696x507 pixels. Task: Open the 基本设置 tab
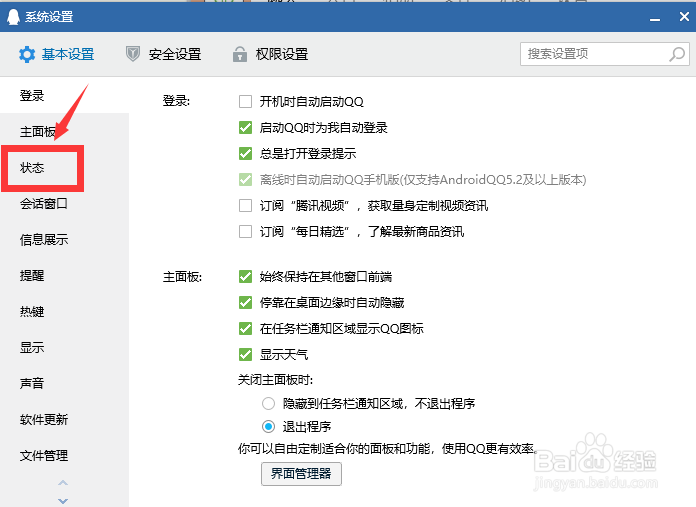pyautogui.click(x=57, y=55)
